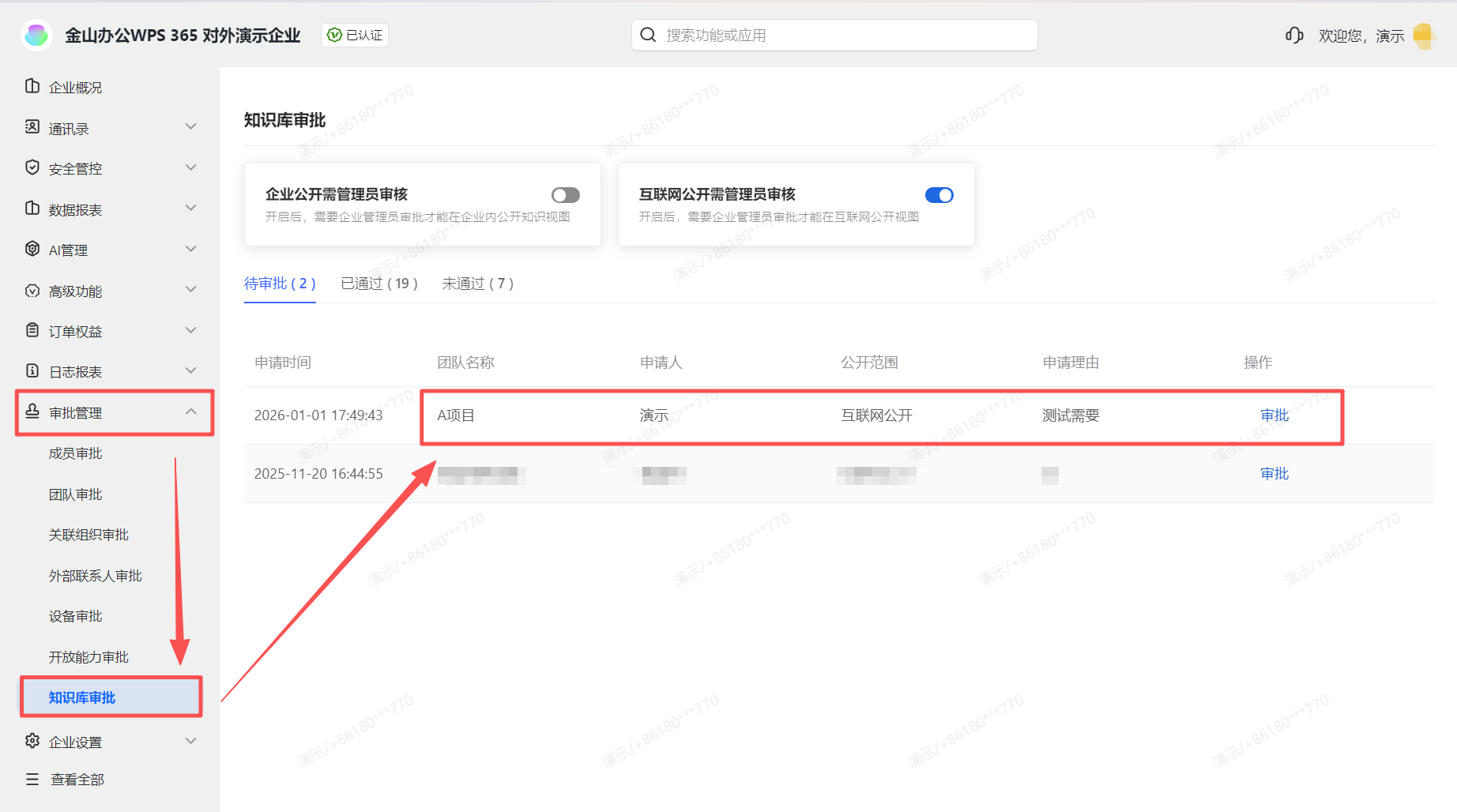
Task: Open 开放能力审批 in sidebar
Action: tap(88, 657)
